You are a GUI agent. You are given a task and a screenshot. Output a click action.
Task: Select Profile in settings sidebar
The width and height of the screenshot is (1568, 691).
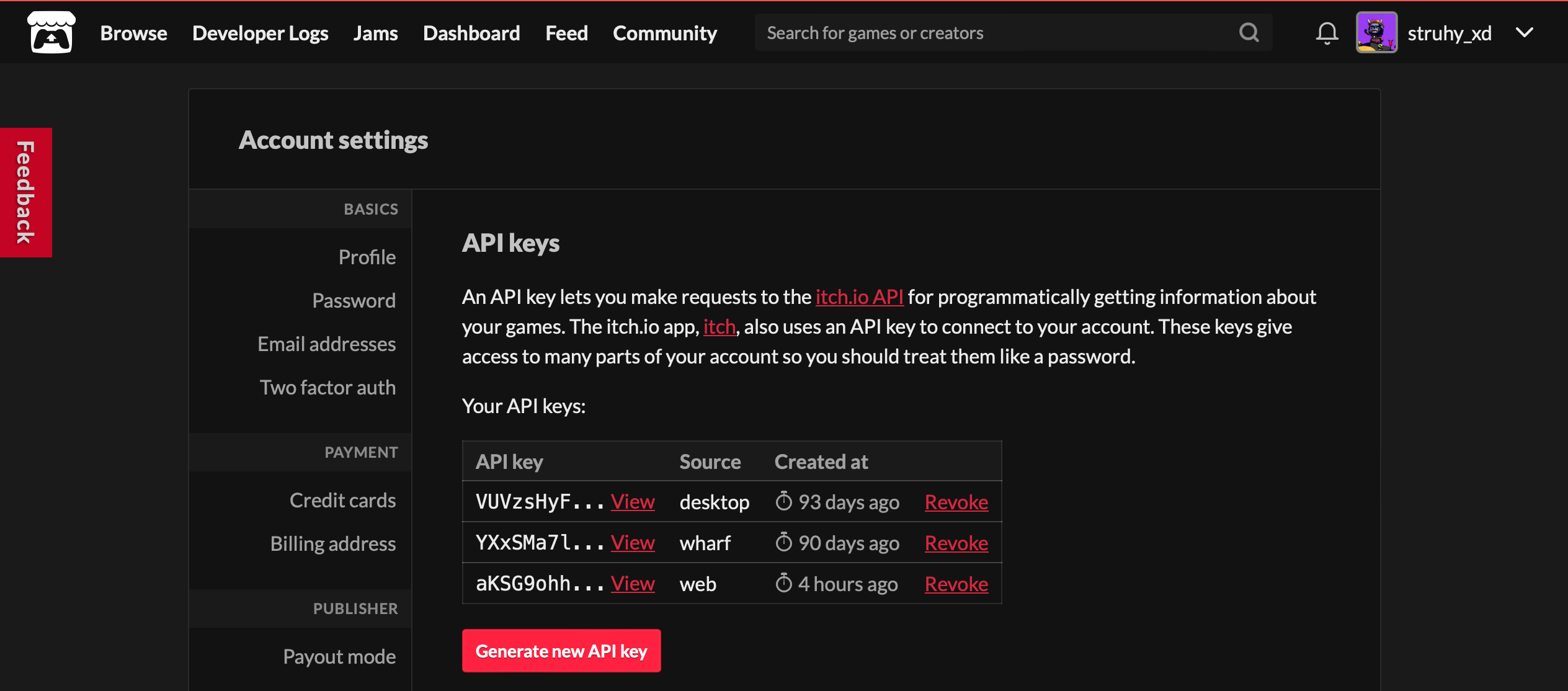tap(367, 257)
